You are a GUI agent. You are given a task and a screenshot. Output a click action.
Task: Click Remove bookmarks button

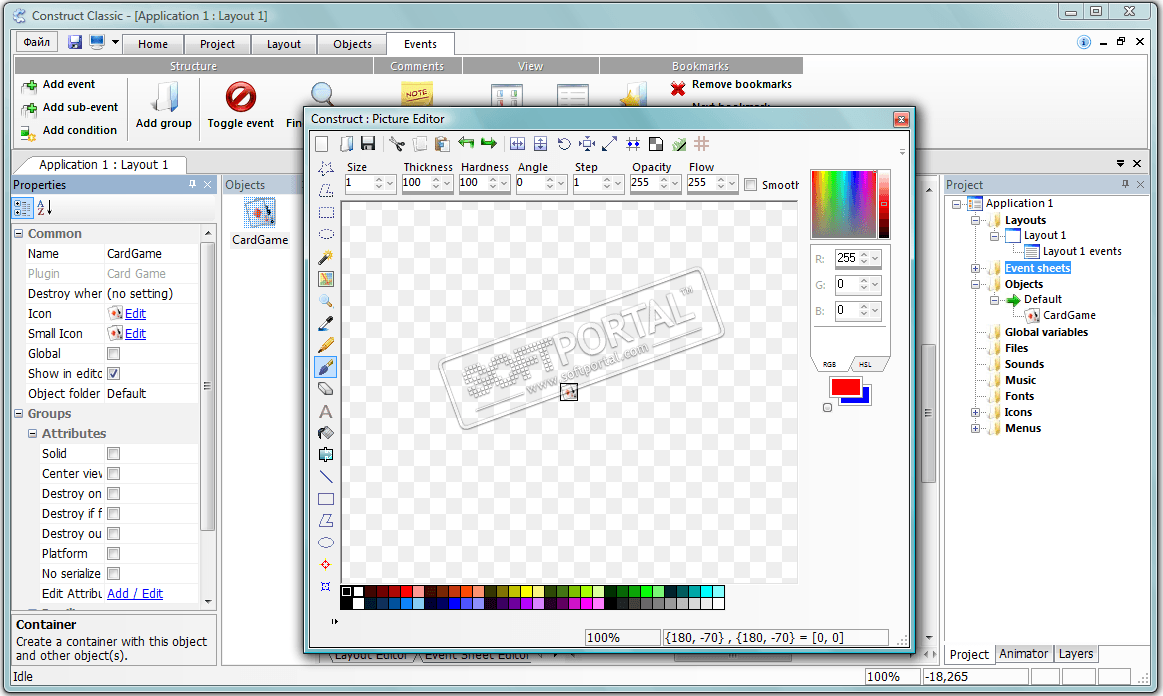(731, 85)
